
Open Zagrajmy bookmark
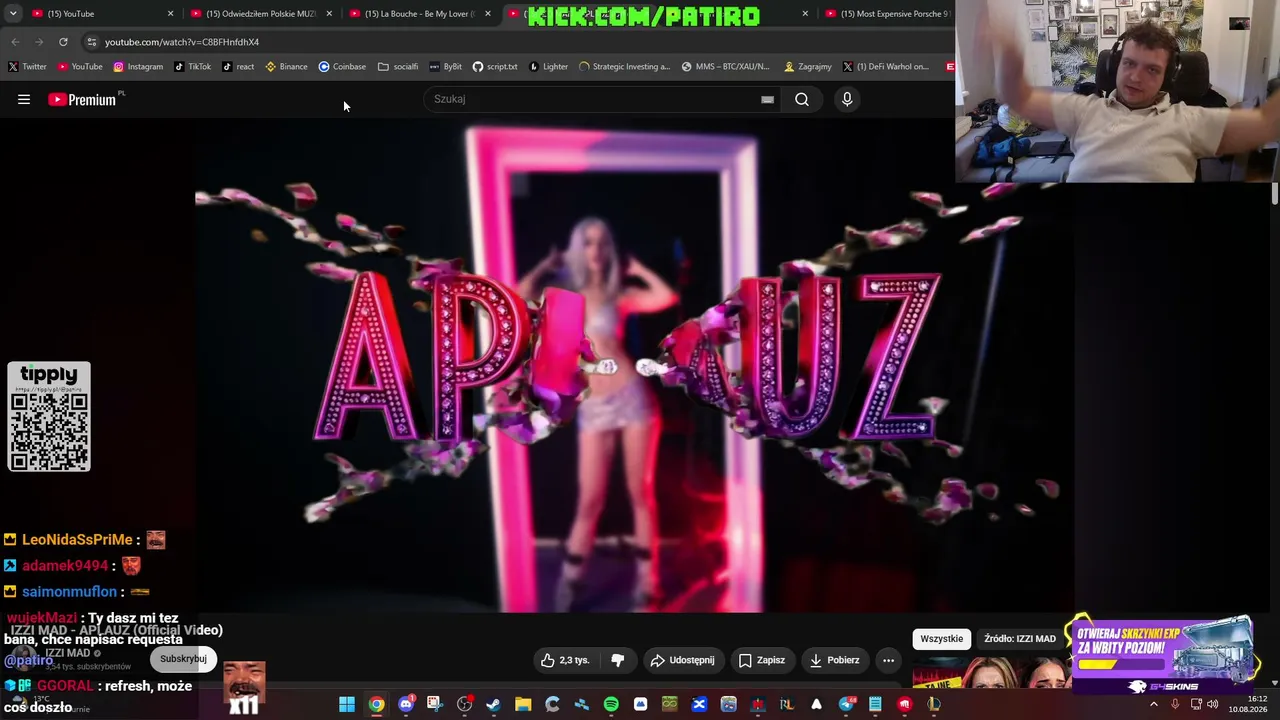(808, 66)
